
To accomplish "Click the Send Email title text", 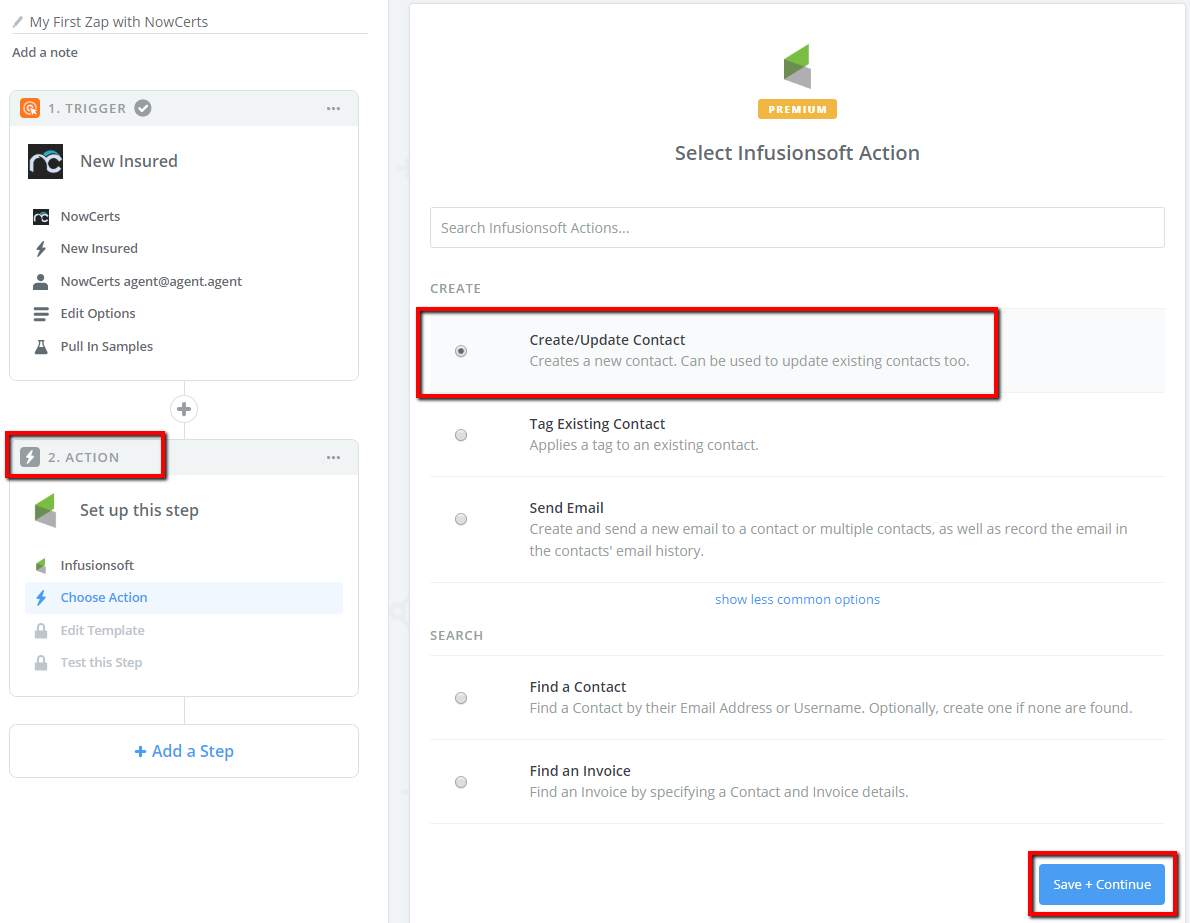I will [566, 508].
